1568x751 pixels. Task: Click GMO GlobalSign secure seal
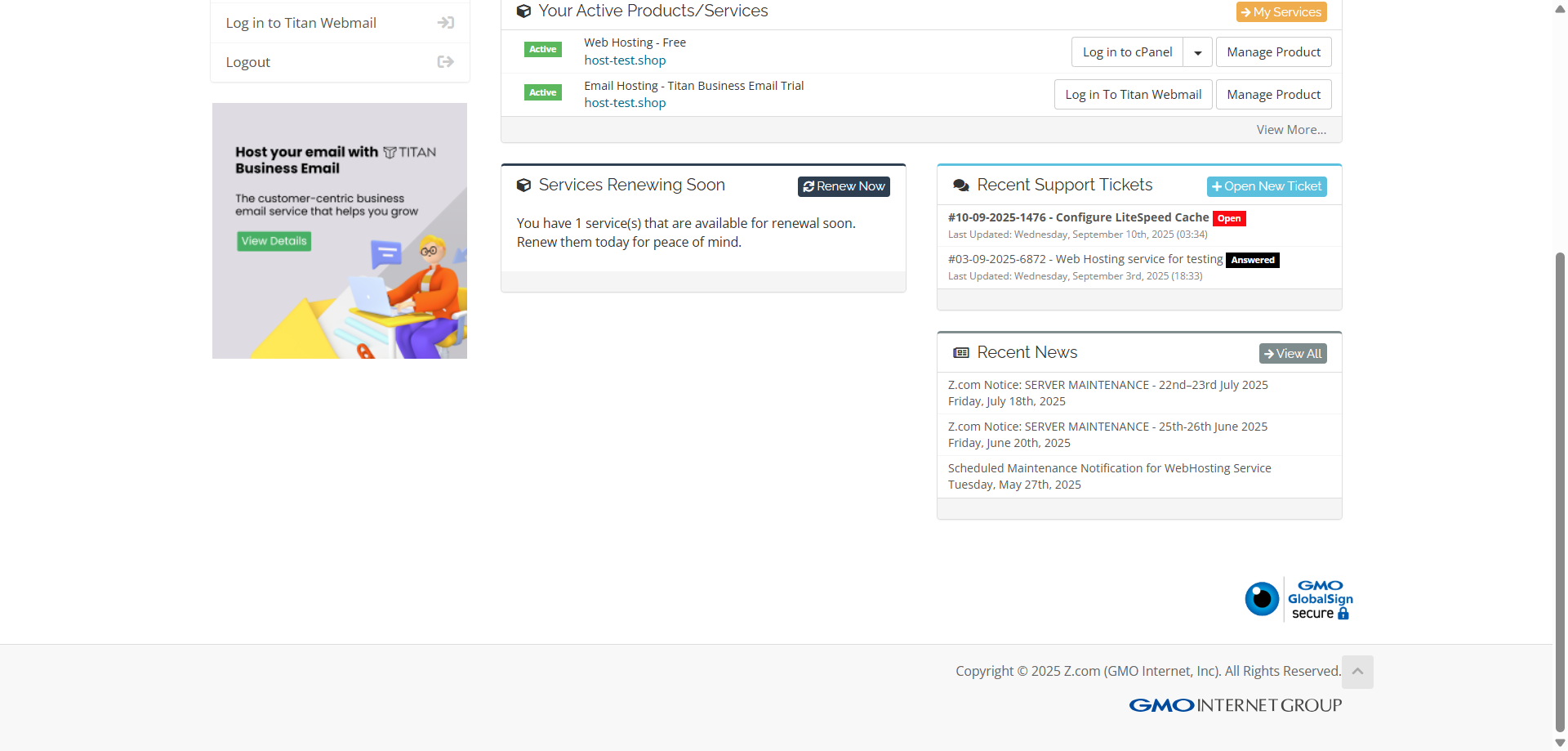pos(1298,600)
